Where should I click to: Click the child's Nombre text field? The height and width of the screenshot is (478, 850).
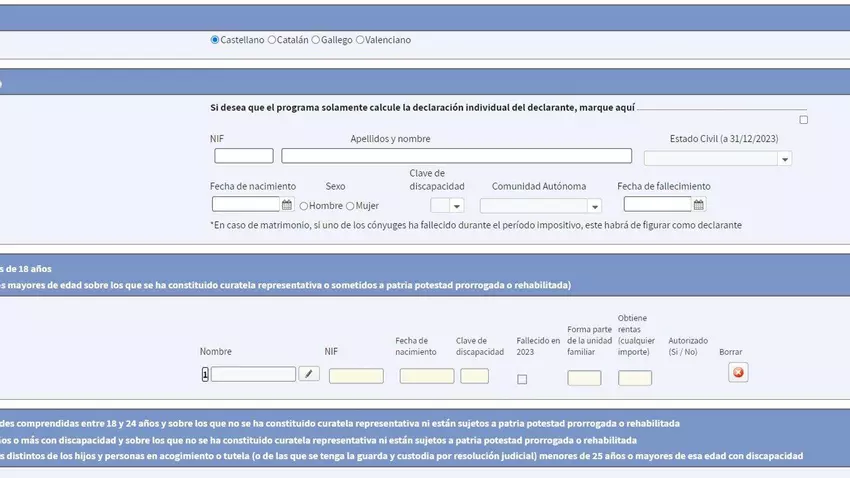tap(253, 374)
